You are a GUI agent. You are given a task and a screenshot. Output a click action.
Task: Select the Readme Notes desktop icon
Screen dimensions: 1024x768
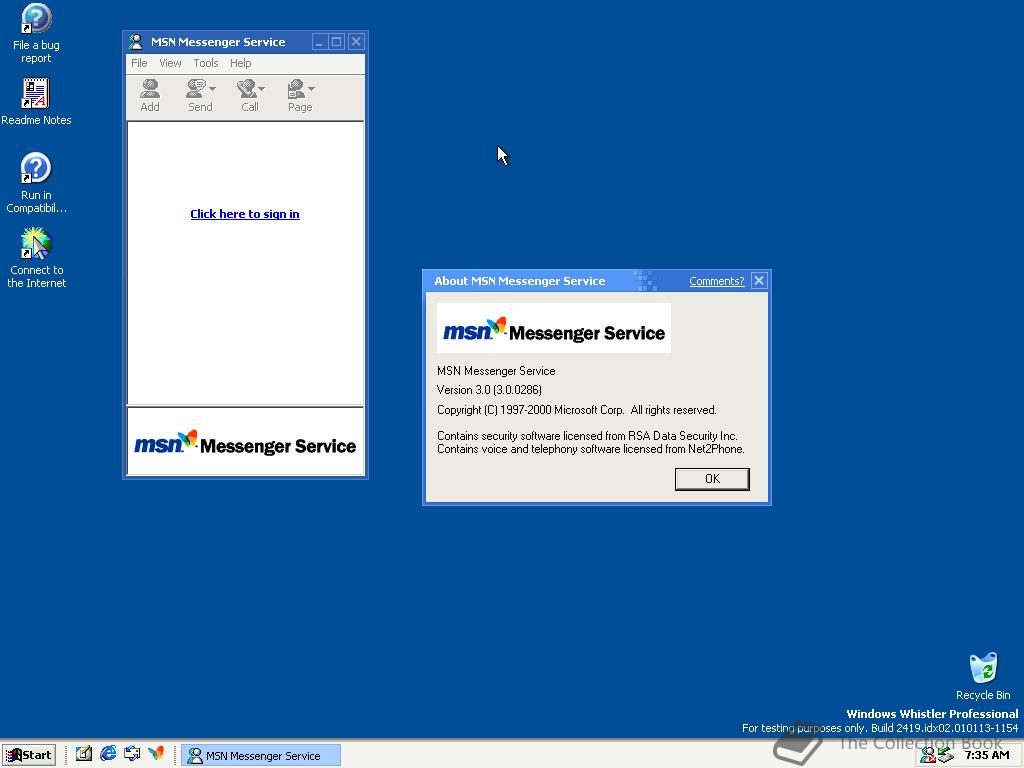pyautogui.click(x=36, y=102)
